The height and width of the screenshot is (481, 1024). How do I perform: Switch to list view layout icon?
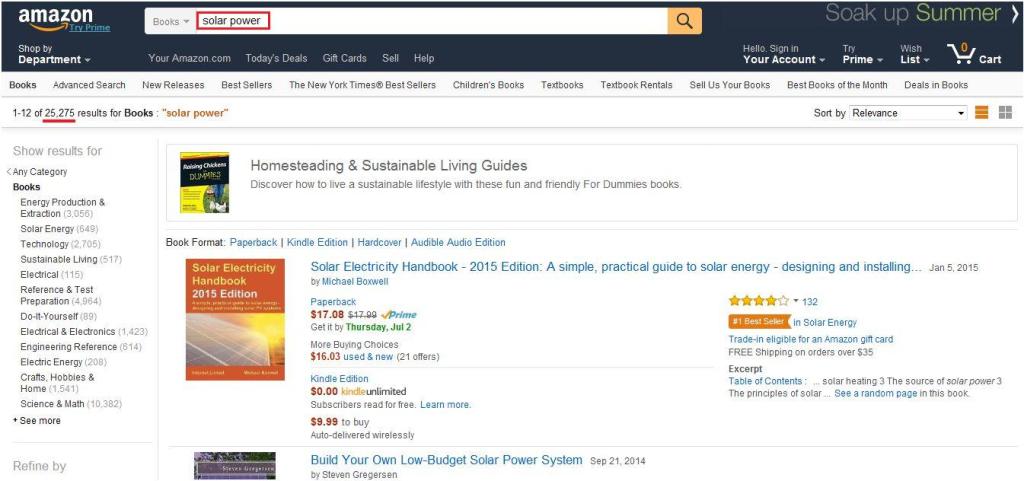click(982, 113)
